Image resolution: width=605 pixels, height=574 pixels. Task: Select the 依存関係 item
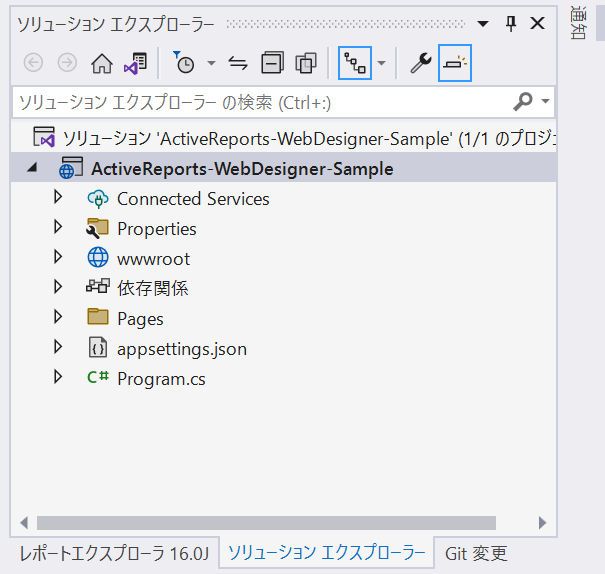(x=153, y=288)
